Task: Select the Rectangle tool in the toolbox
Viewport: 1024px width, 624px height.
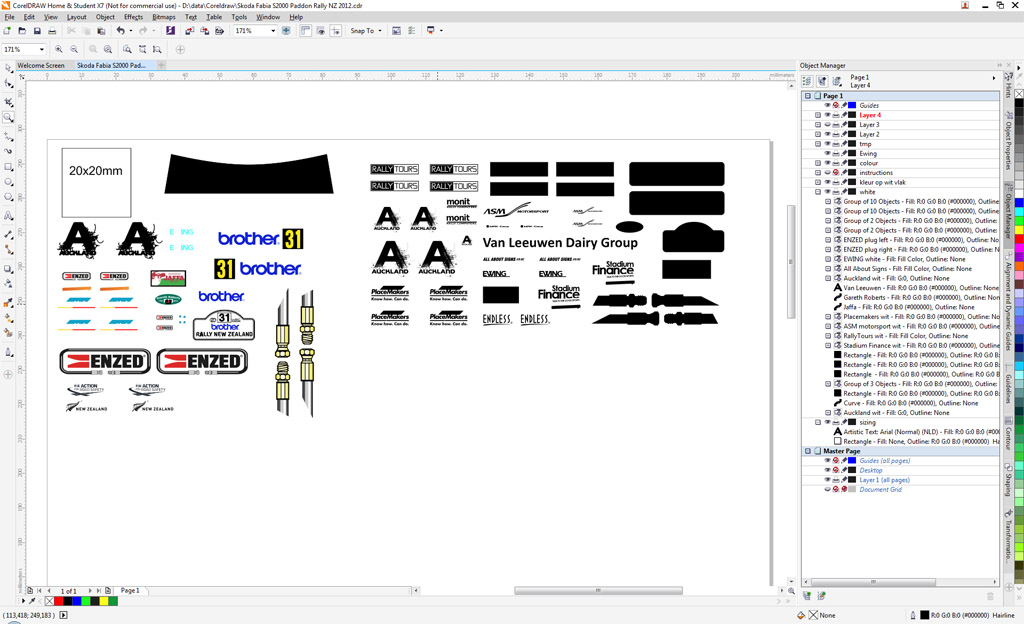Action: coord(8,166)
